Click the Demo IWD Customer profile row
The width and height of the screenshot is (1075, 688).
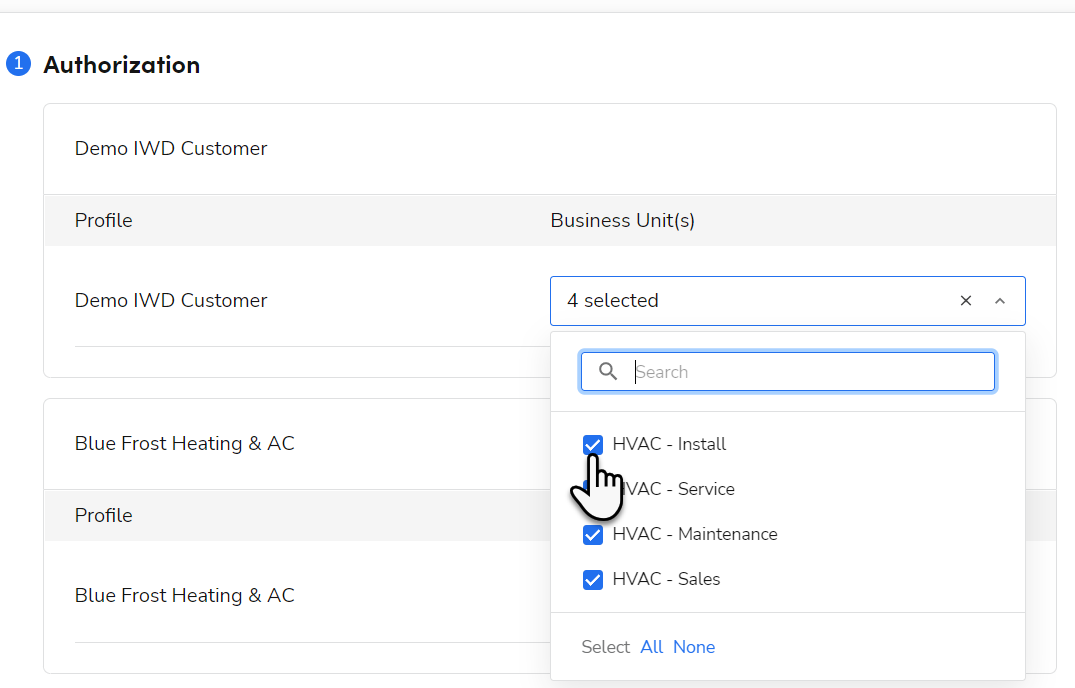tap(171, 301)
